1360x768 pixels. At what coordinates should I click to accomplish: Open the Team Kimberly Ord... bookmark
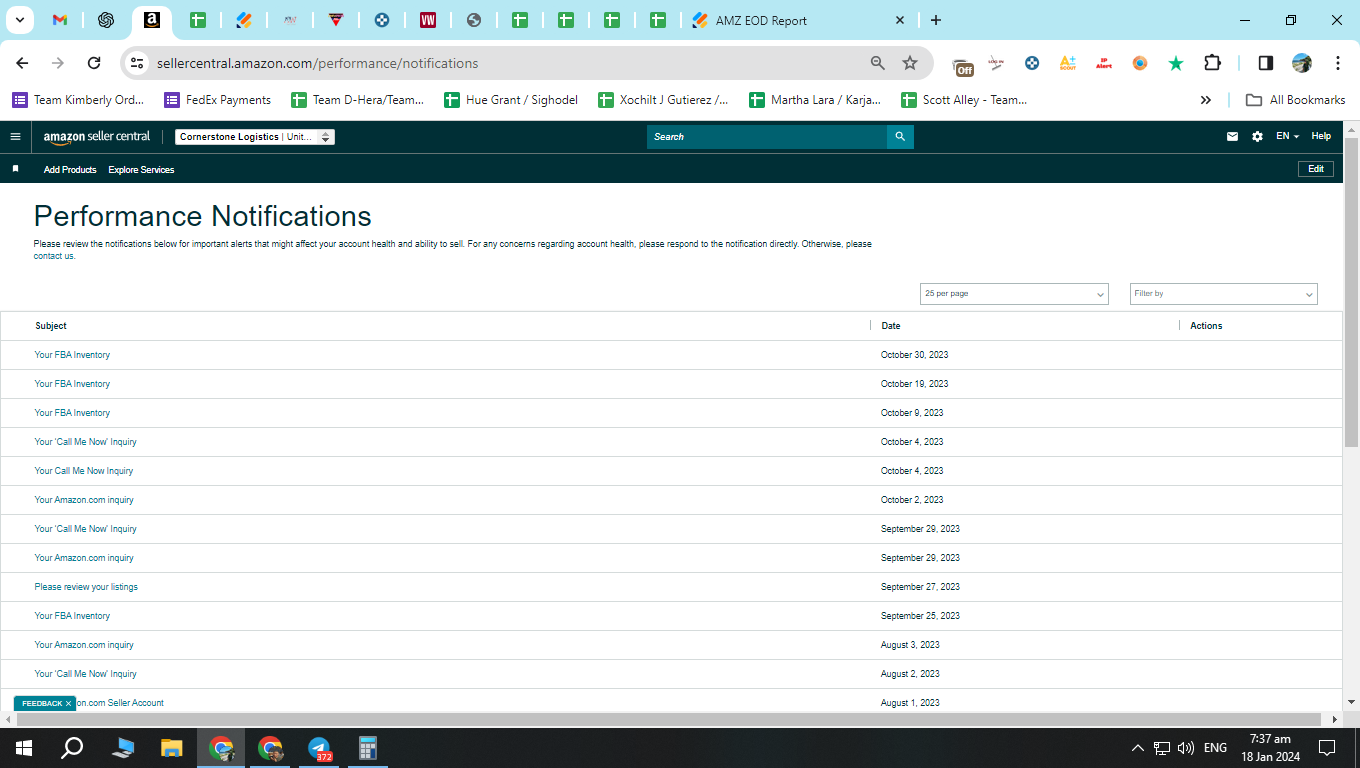click(x=78, y=100)
